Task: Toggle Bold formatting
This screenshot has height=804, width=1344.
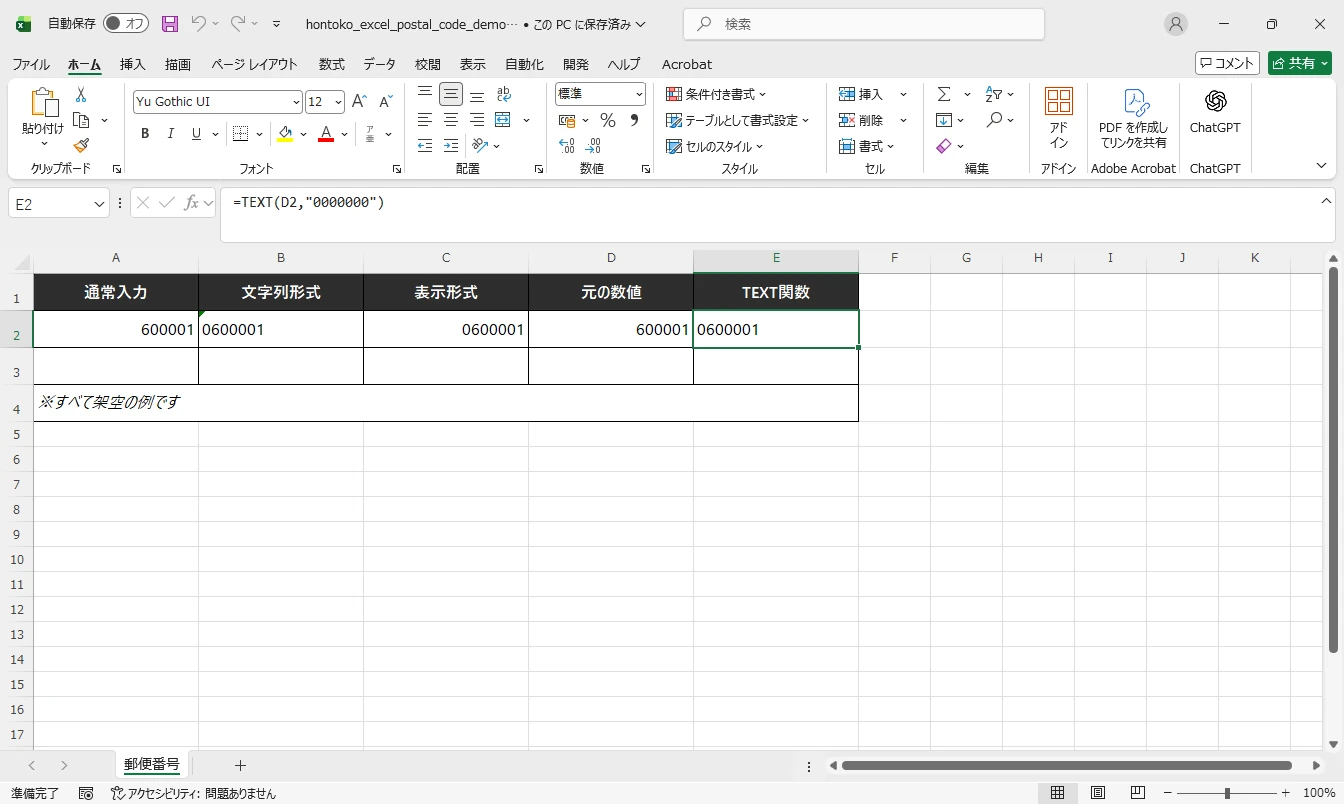Action: click(x=145, y=134)
